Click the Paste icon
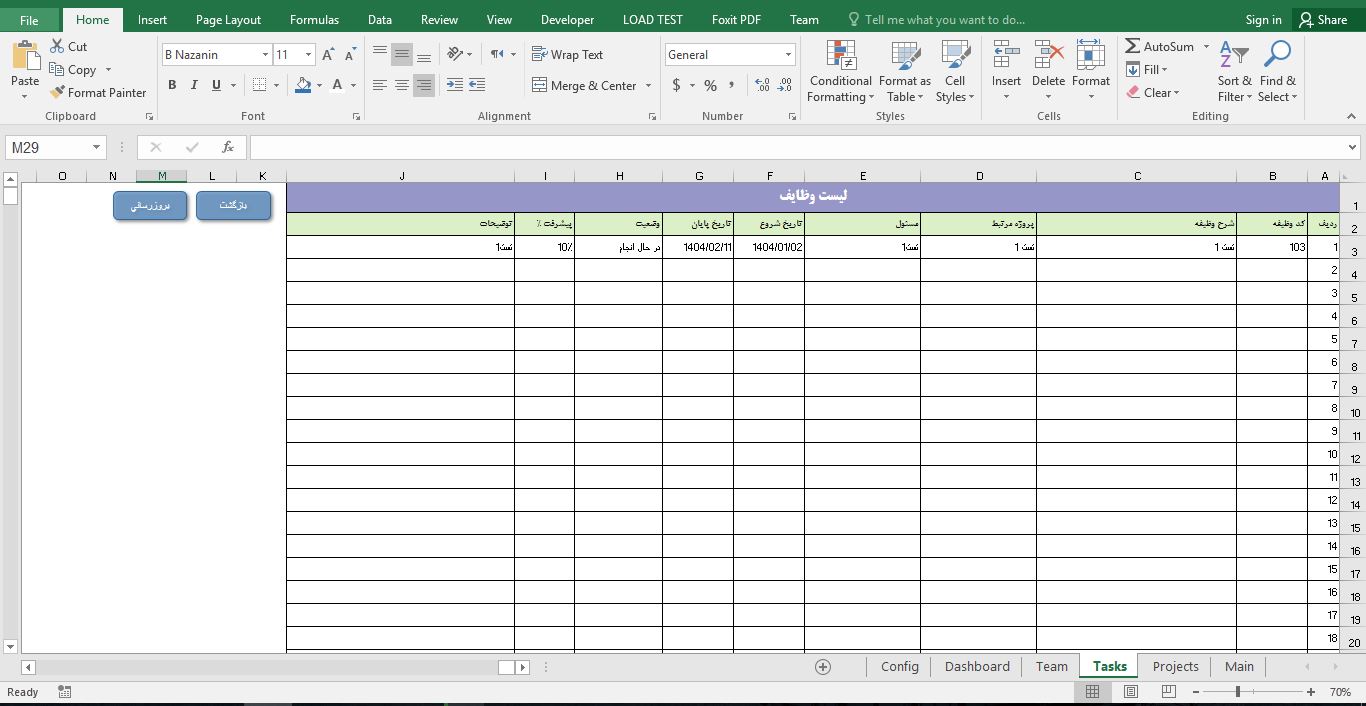This screenshot has height=706, width=1366. pos(25,55)
